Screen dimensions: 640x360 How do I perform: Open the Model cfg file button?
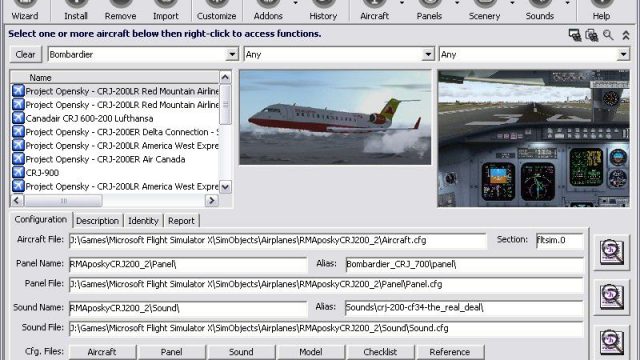click(x=311, y=352)
